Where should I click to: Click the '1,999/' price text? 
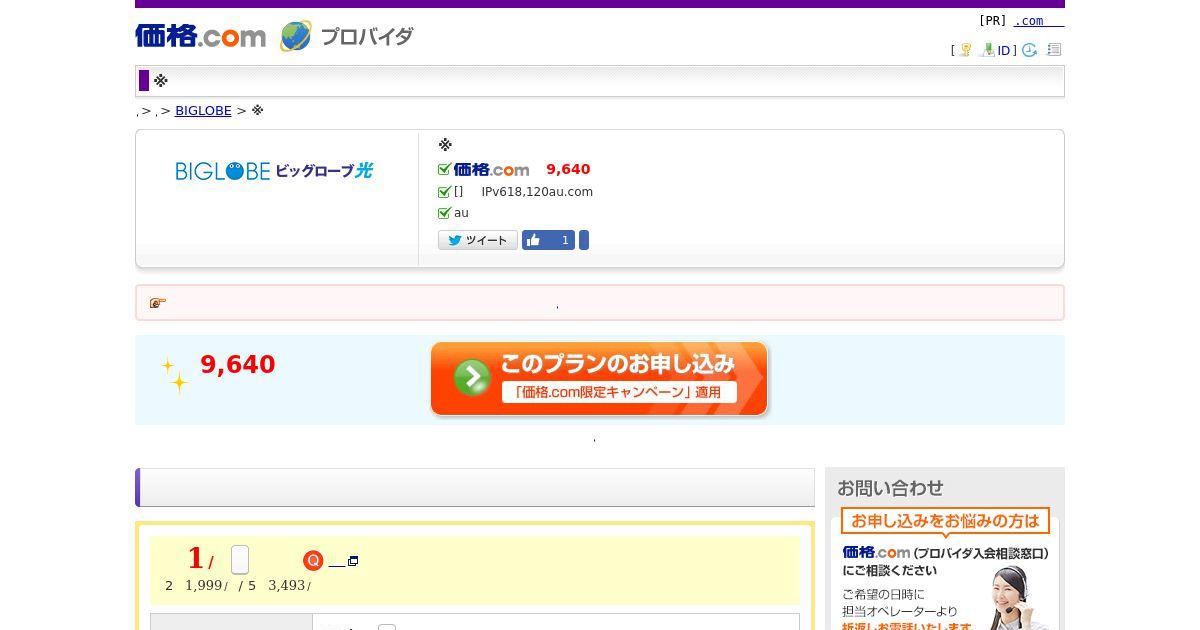[206, 586]
